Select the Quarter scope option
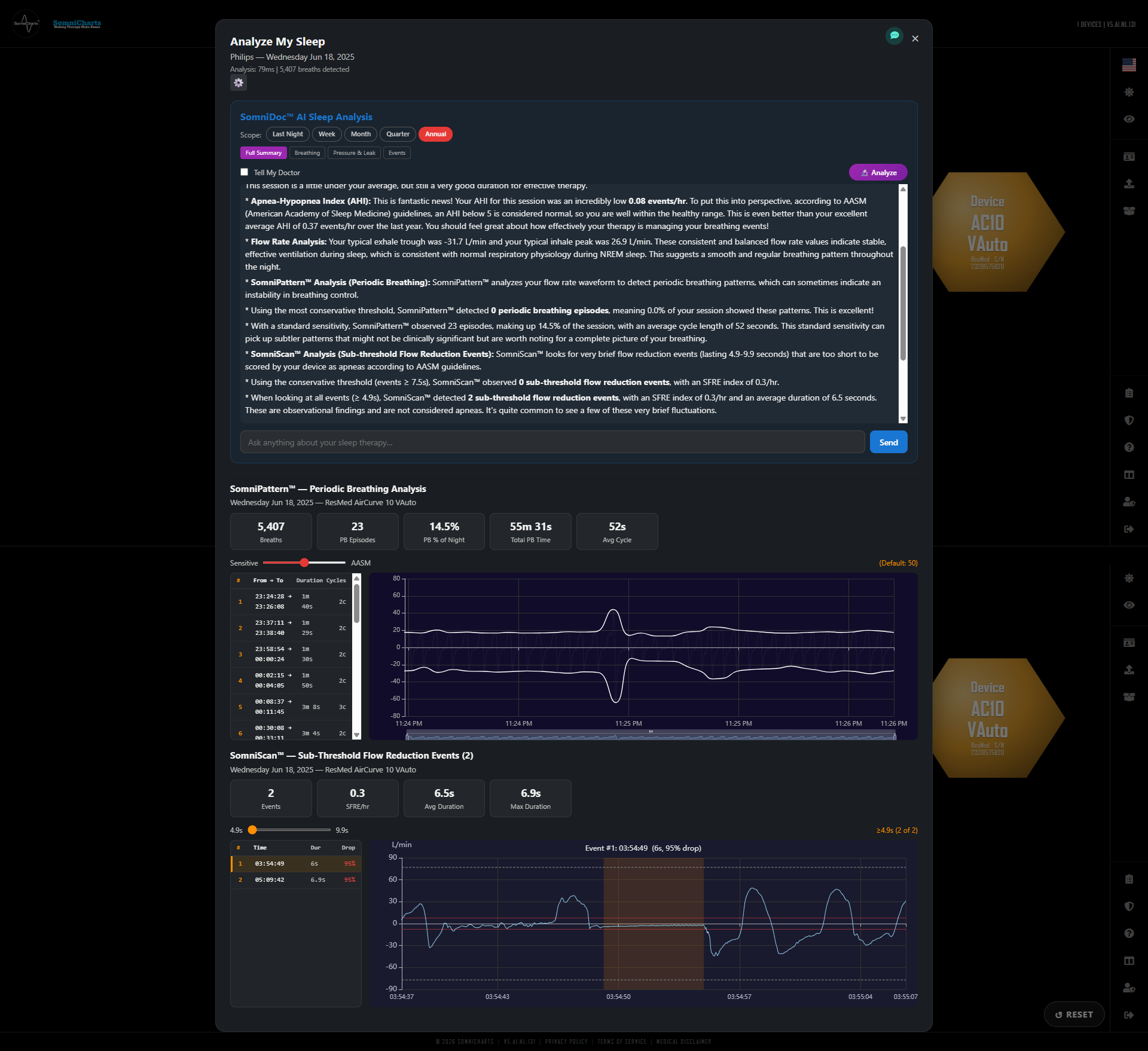This screenshot has width=1148, height=1051. [397, 134]
